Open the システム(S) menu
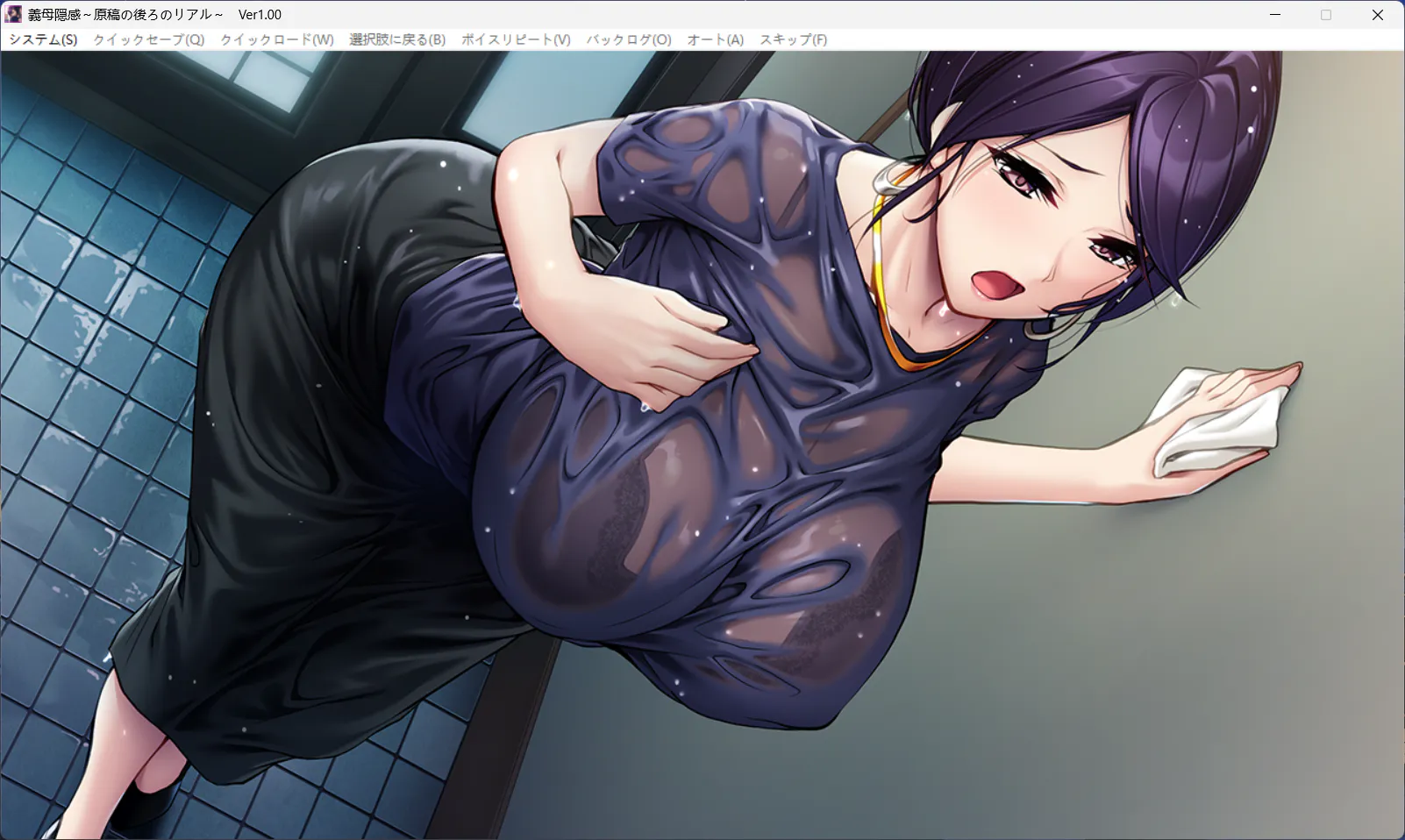This screenshot has width=1405, height=840. (x=43, y=39)
